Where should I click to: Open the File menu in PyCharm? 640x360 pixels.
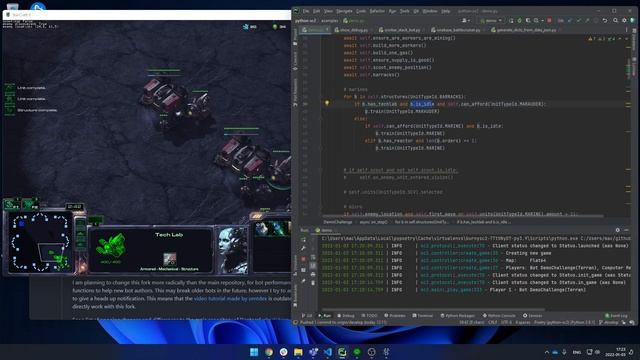(x=306, y=11)
